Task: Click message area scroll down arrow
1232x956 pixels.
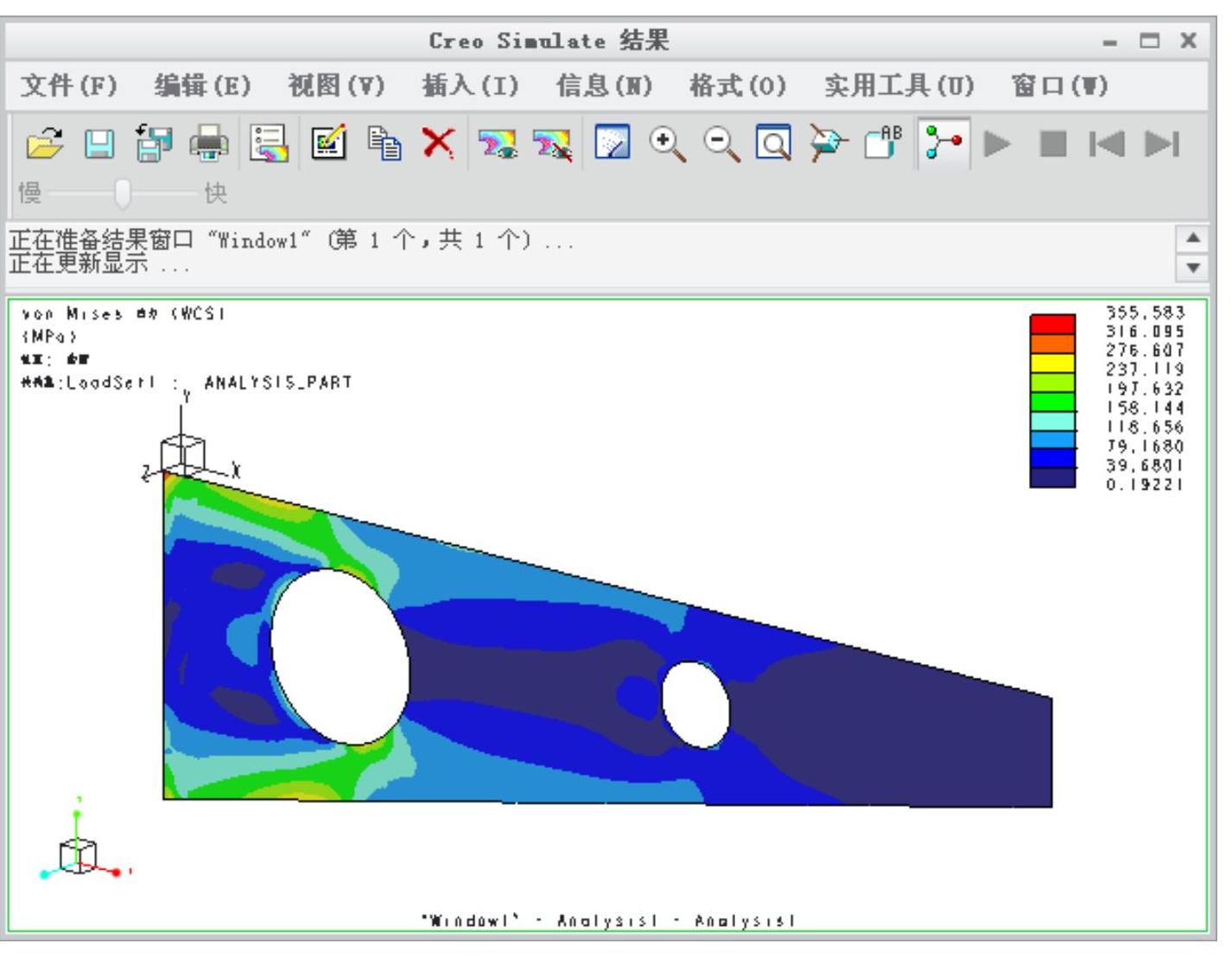Action: tap(1192, 268)
